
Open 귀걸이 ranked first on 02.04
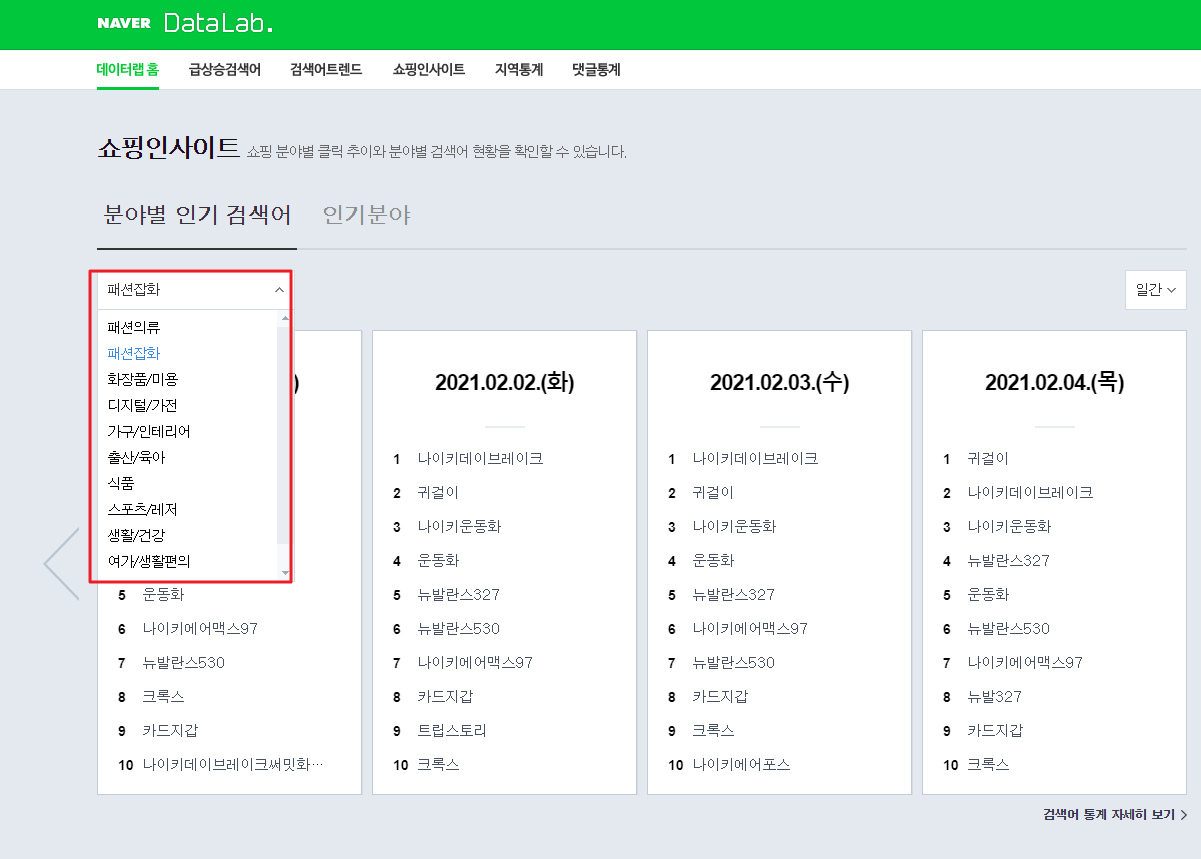pos(988,459)
